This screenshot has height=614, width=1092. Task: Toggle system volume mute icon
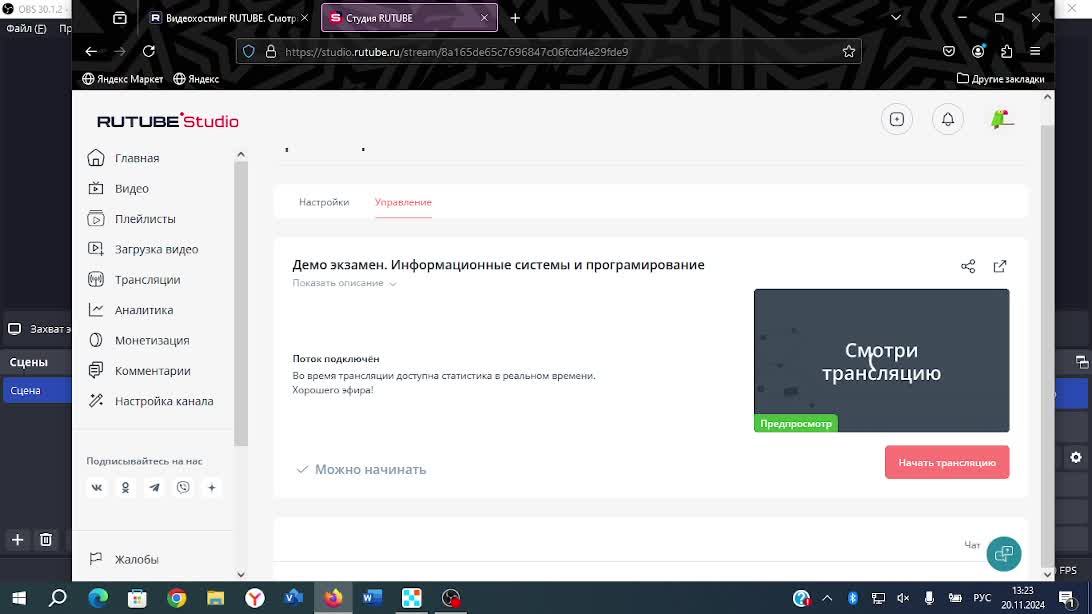tap(903, 598)
